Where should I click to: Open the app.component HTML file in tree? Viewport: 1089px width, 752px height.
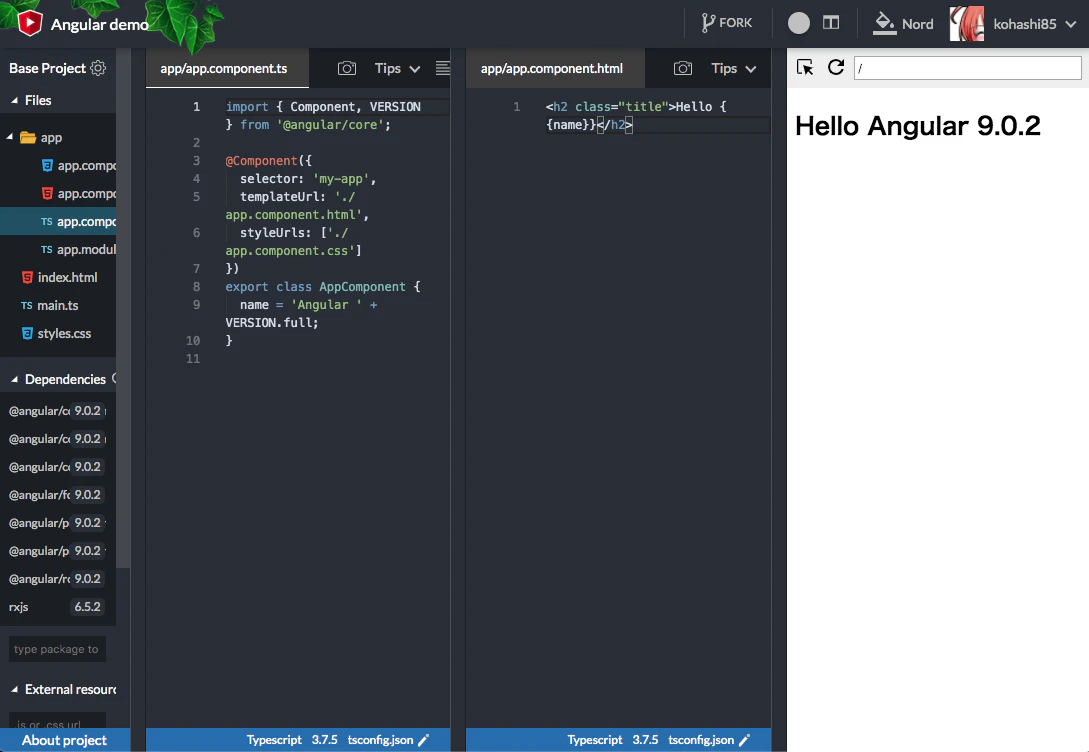(78, 193)
